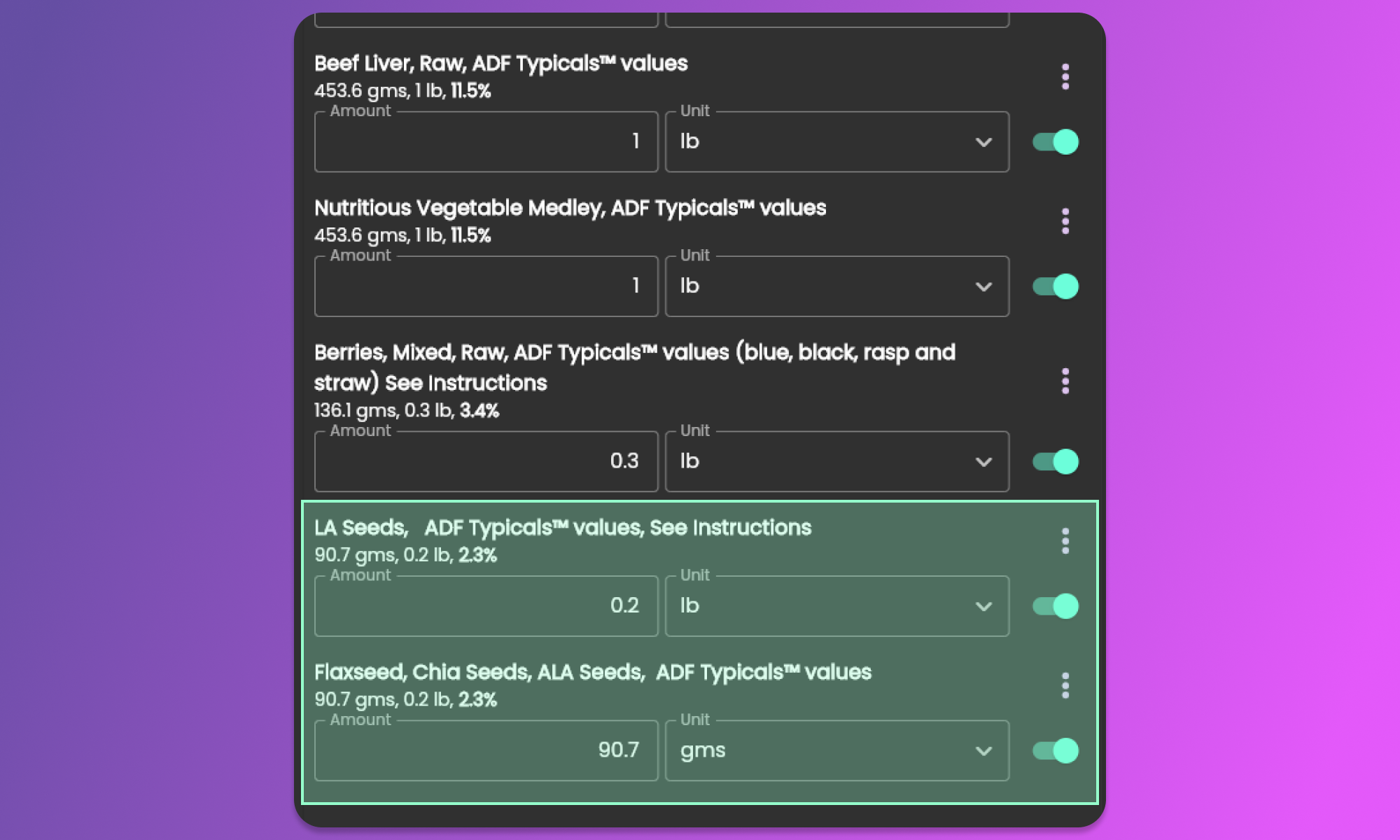Viewport: 1400px width, 840px height.
Task: Open Flaxseed Chia Seeds kebab menu
Action: pos(1065,686)
